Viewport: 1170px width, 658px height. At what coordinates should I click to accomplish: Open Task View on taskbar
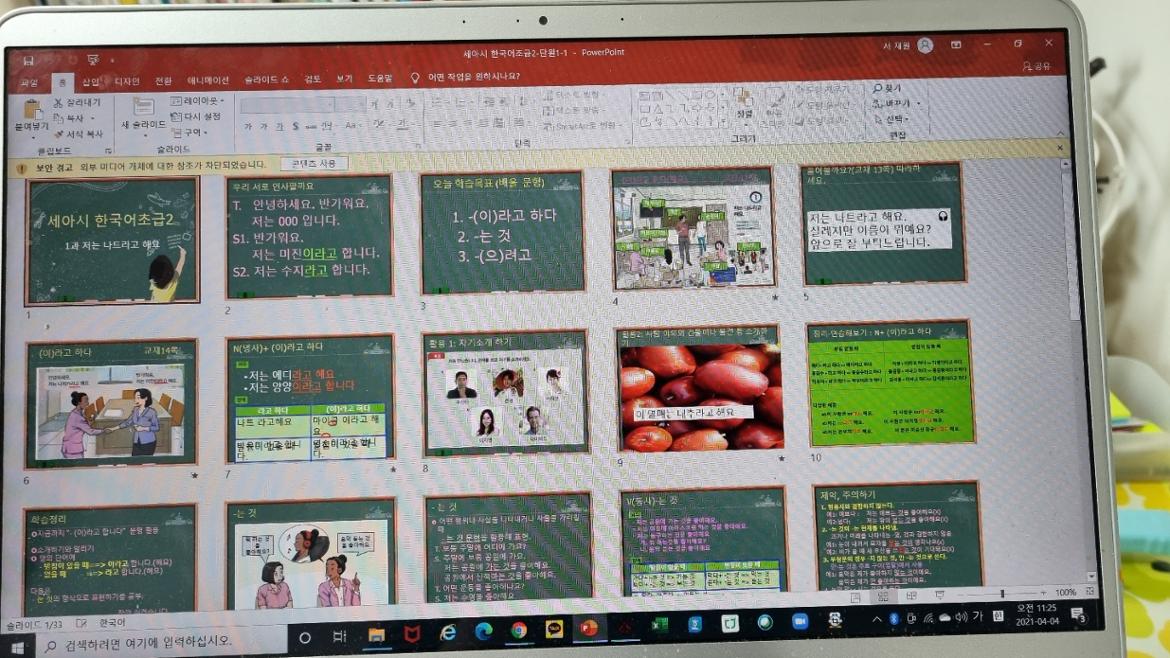pyautogui.click(x=340, y=636)
